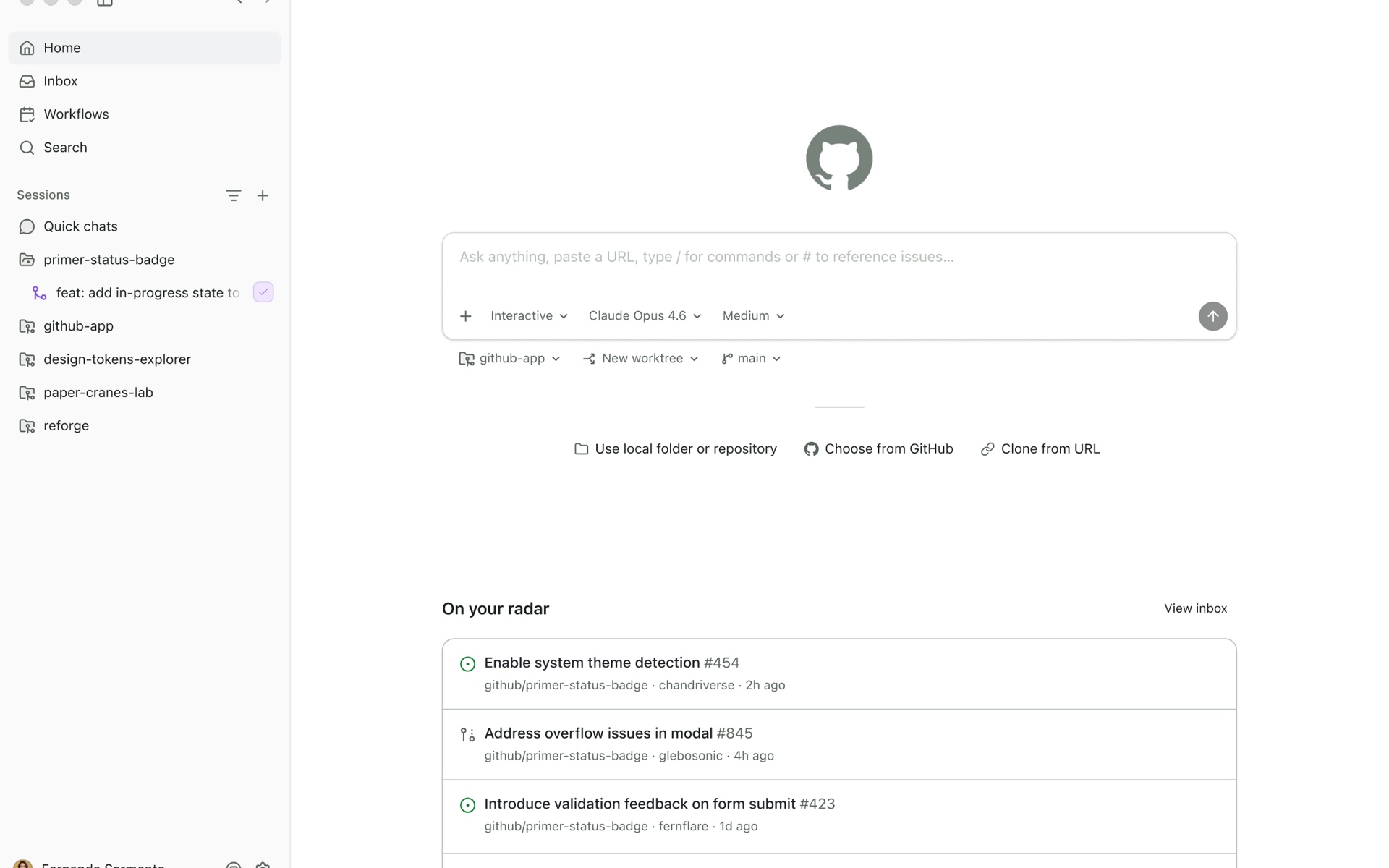Add a new session with plus icon
This screenshot has width=1389, height=868.
[x=263, y=195]
